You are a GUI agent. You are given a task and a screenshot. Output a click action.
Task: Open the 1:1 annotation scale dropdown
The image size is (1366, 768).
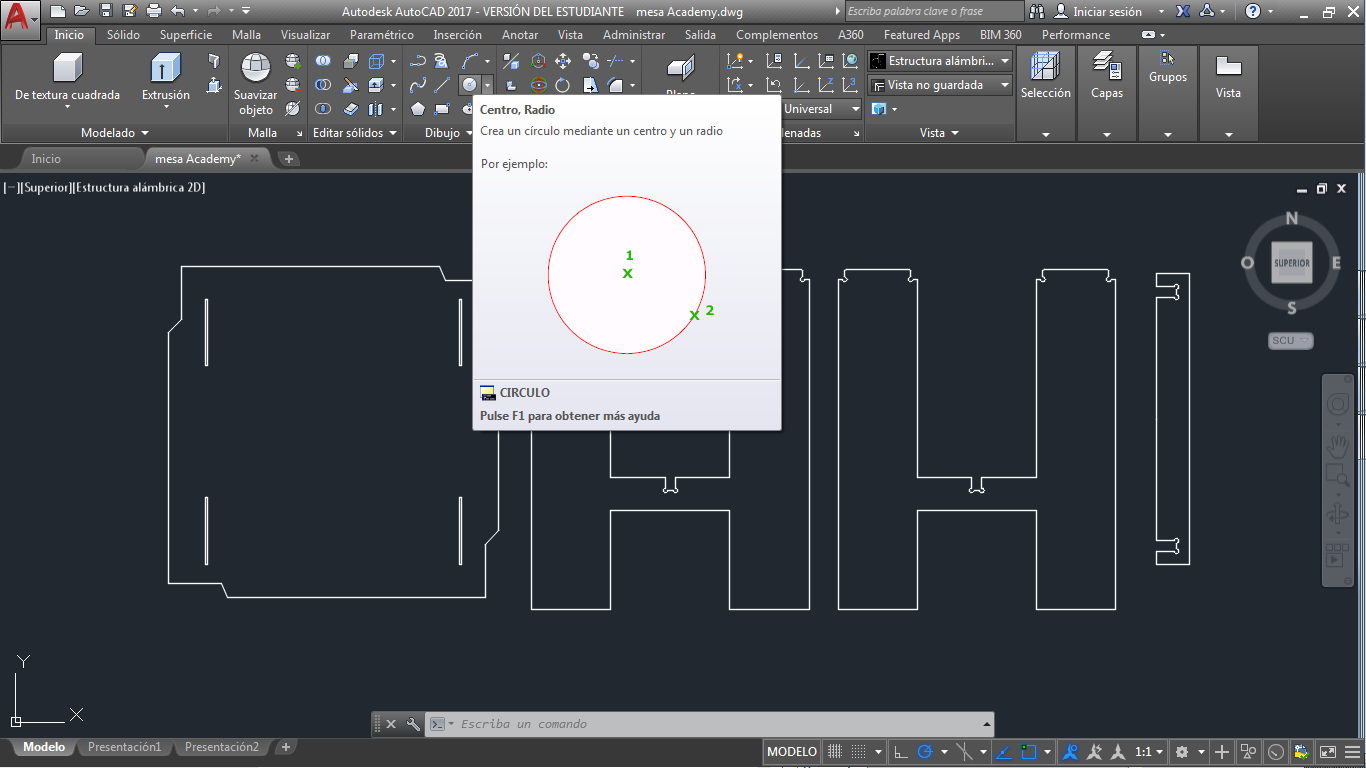coord(1149,752)
